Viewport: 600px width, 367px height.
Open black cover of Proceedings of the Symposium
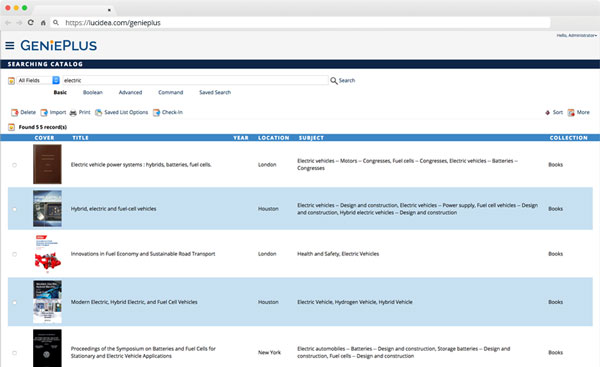(x=47, y=348)
